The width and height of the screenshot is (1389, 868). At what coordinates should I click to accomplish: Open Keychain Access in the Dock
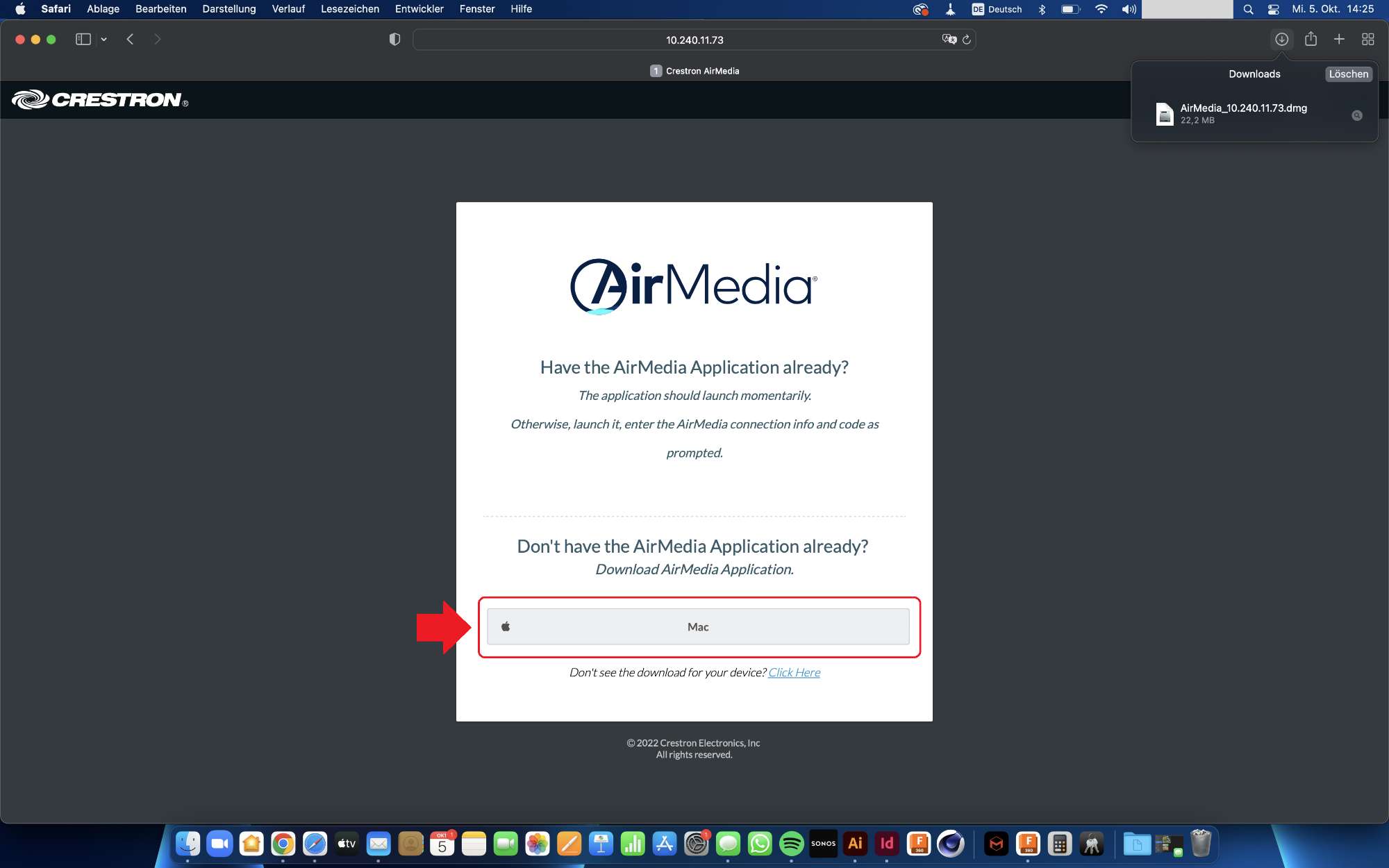1092,844
